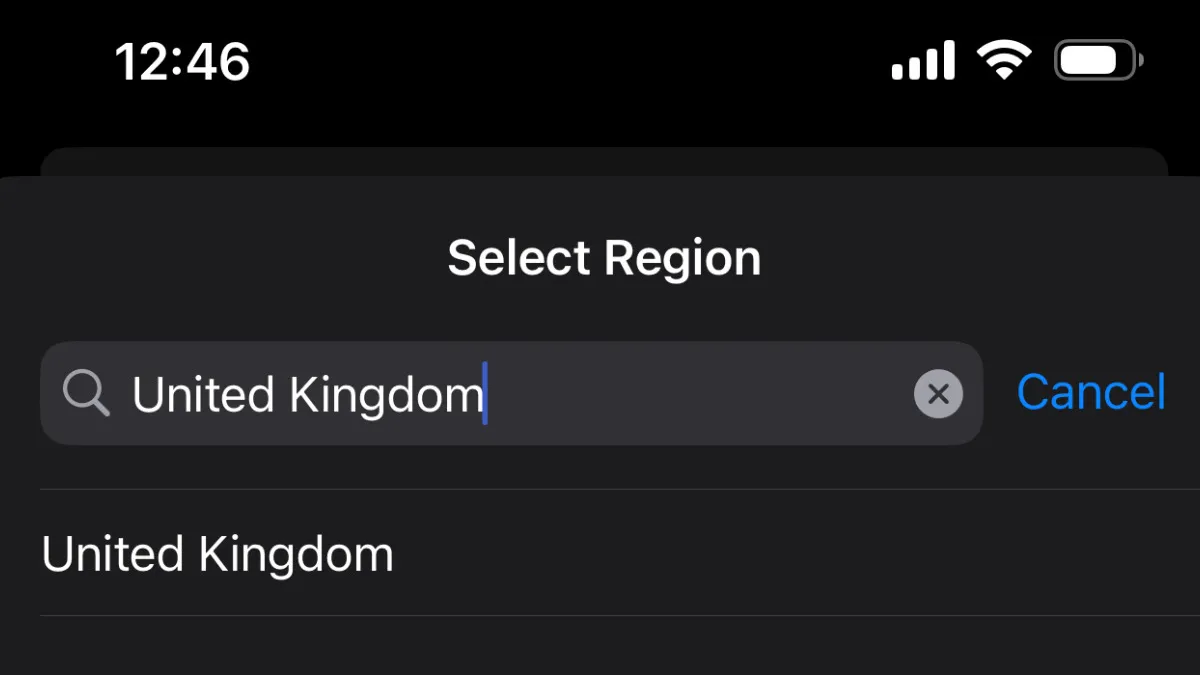The height and width of the screenshot is (675, 1200).
Task: Tap the dimmed card behind the sheet
Action: 604,161
